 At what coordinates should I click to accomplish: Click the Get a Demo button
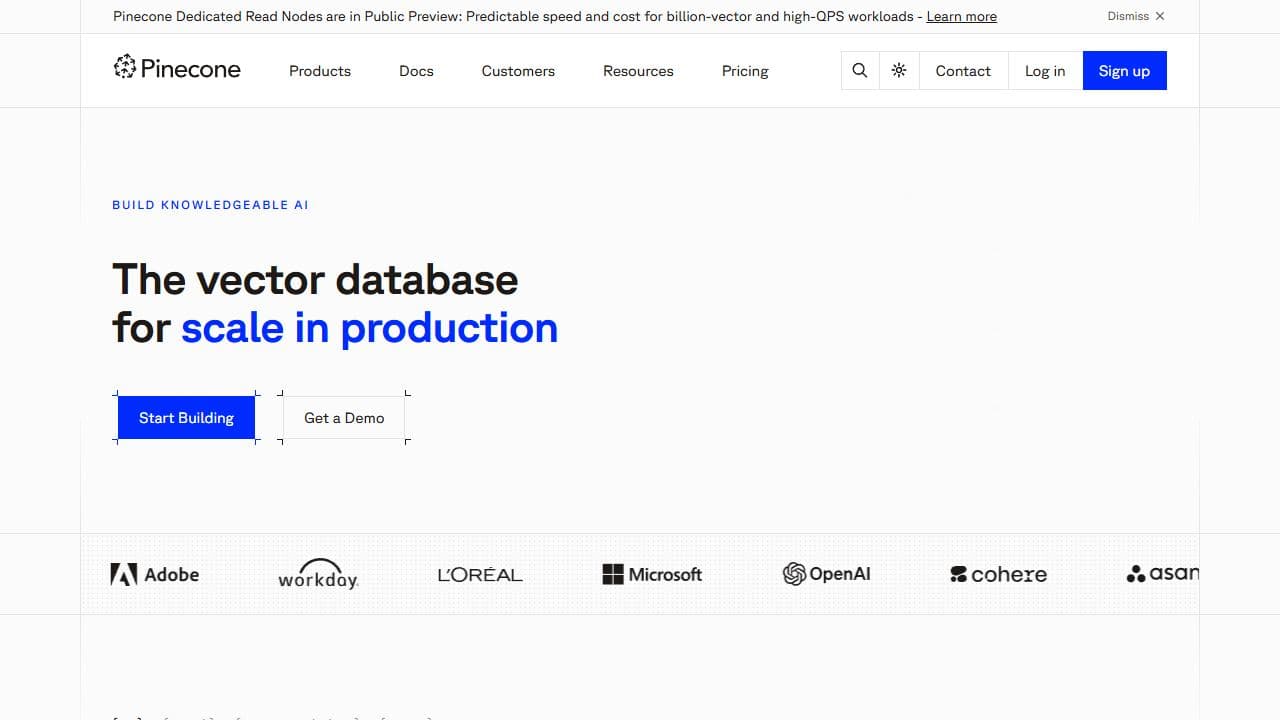point(344,418)
